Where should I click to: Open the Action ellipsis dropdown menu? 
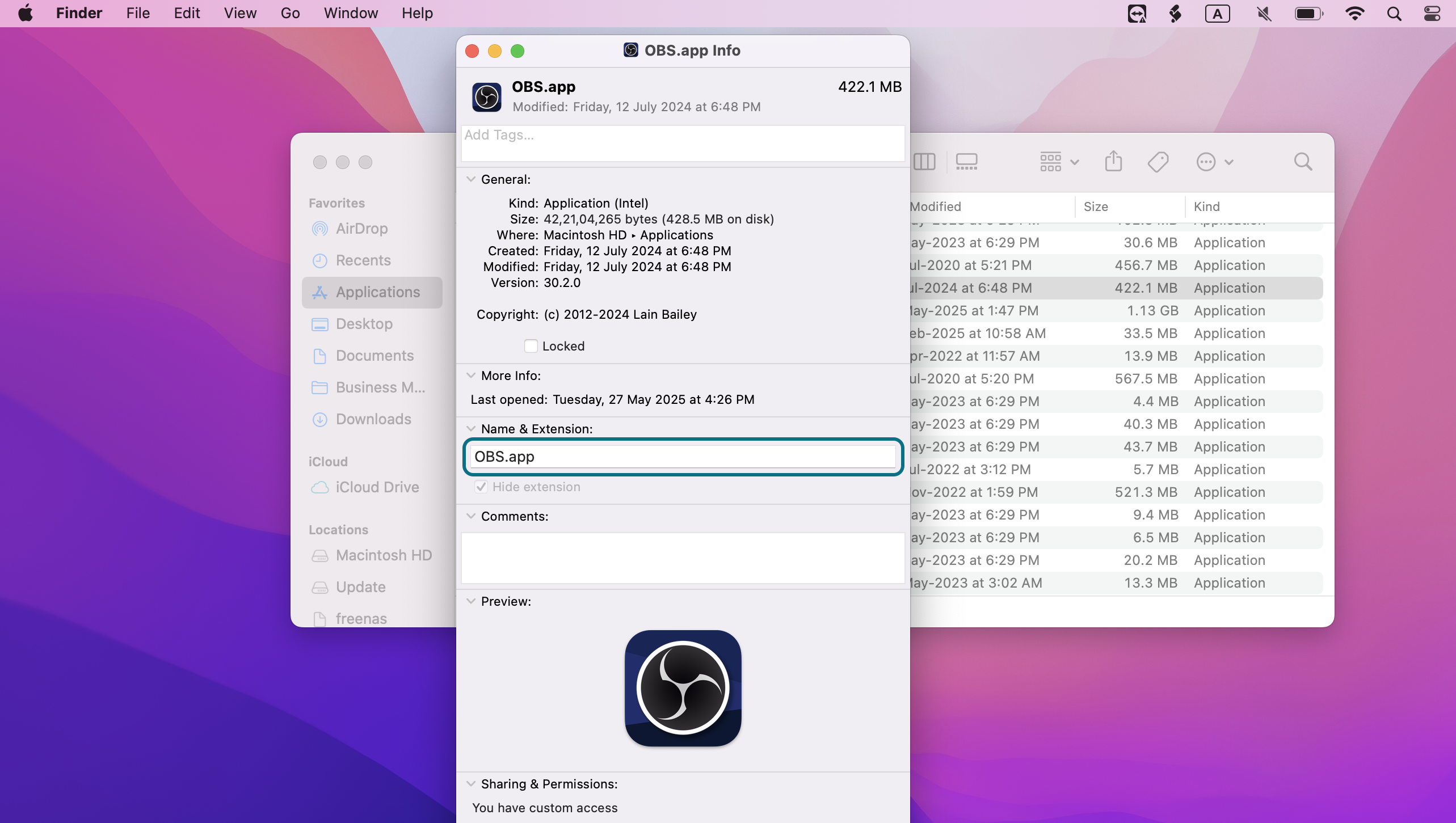1215,162
